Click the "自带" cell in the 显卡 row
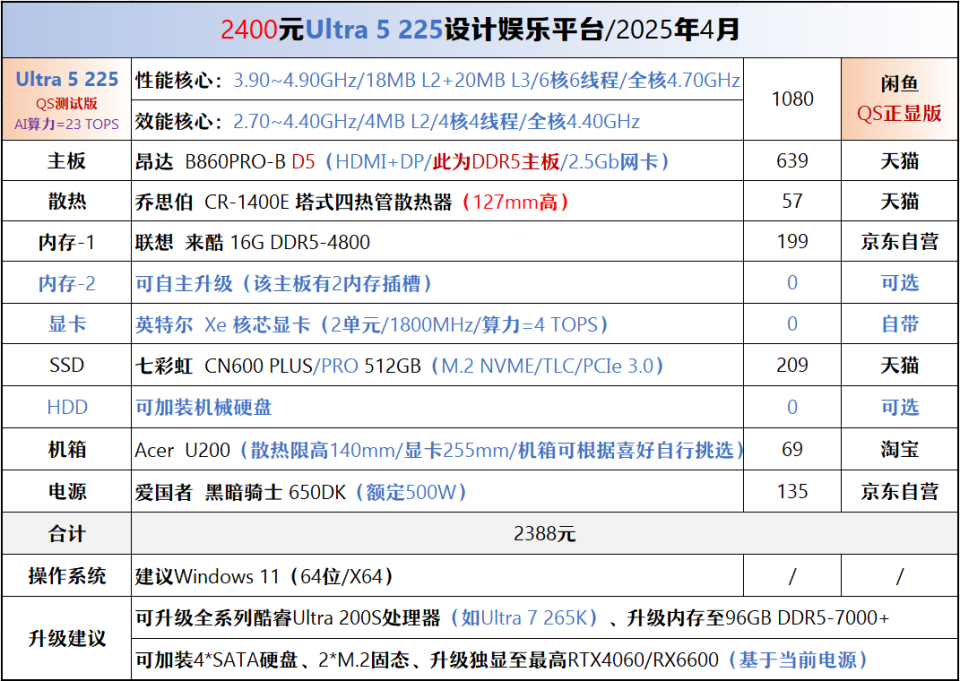This screenshot has width=960, height=681. coord(899,324)
